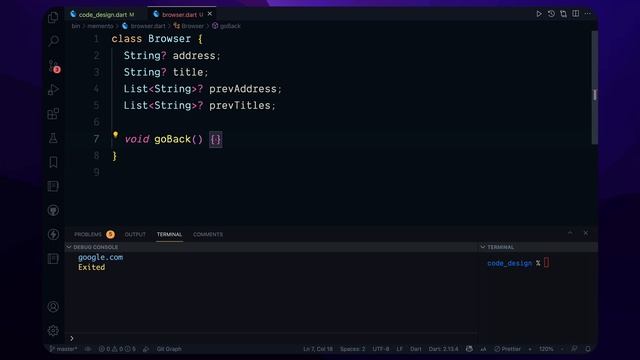Open the Testing flask view
Screen dimensions: 640x360
[53, 138]
